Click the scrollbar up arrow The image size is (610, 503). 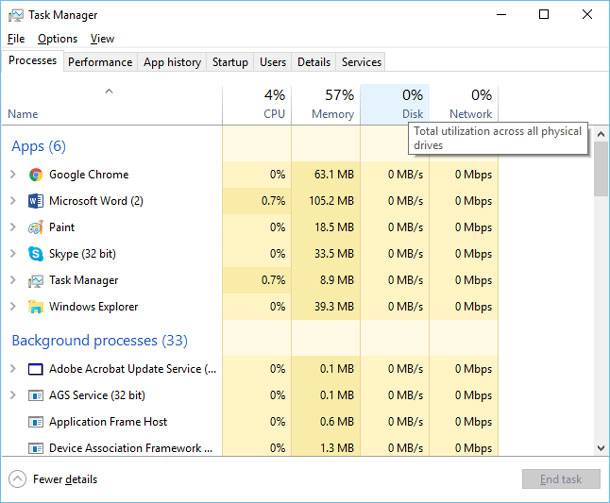tap(601, 135)
